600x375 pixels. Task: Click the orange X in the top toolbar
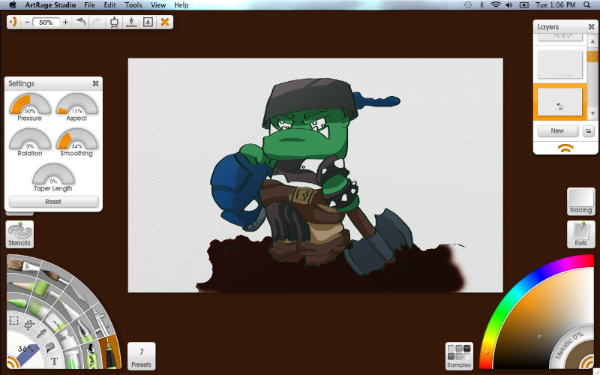165,22
